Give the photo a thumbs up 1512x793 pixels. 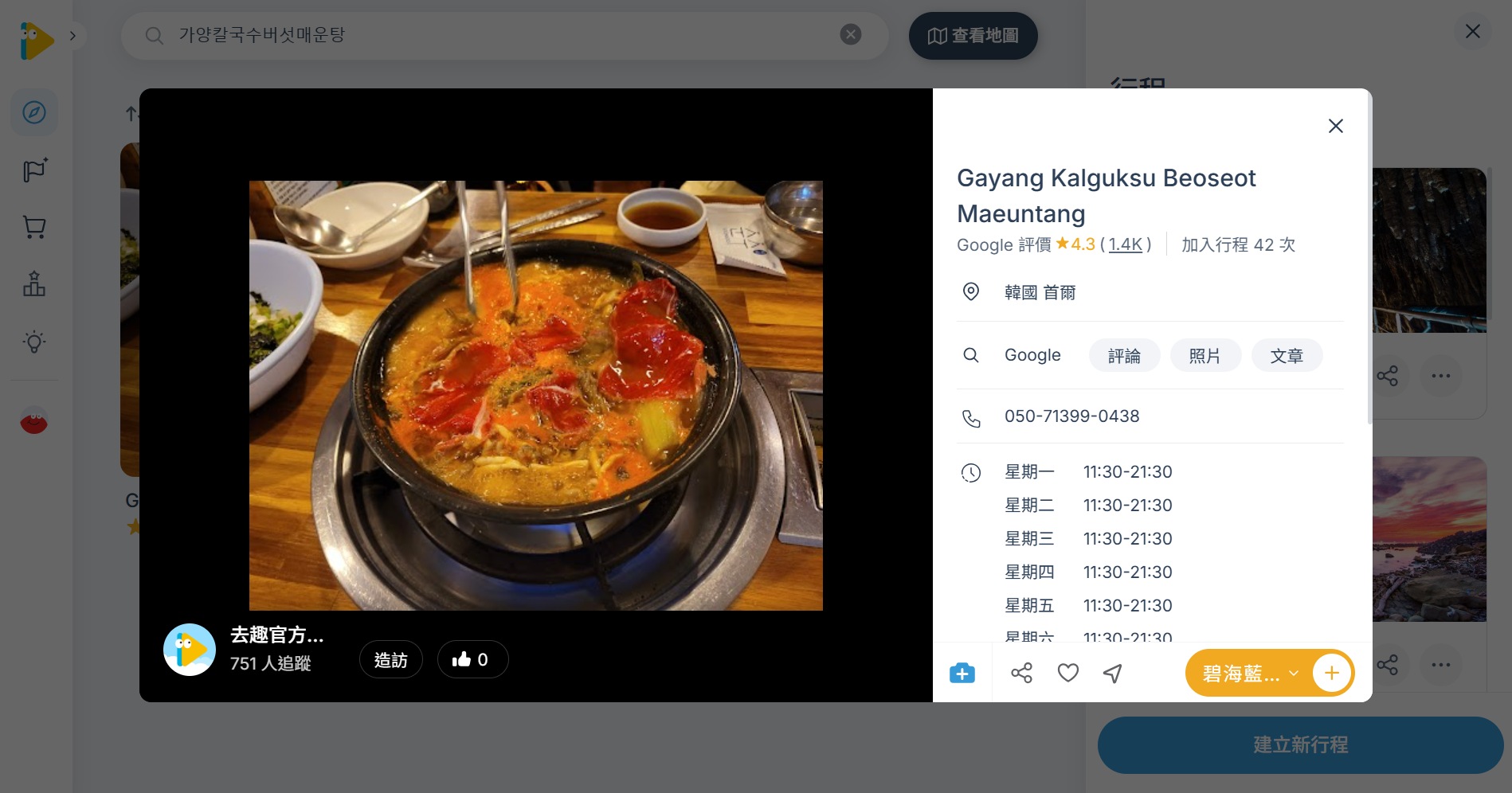point(472,659)
